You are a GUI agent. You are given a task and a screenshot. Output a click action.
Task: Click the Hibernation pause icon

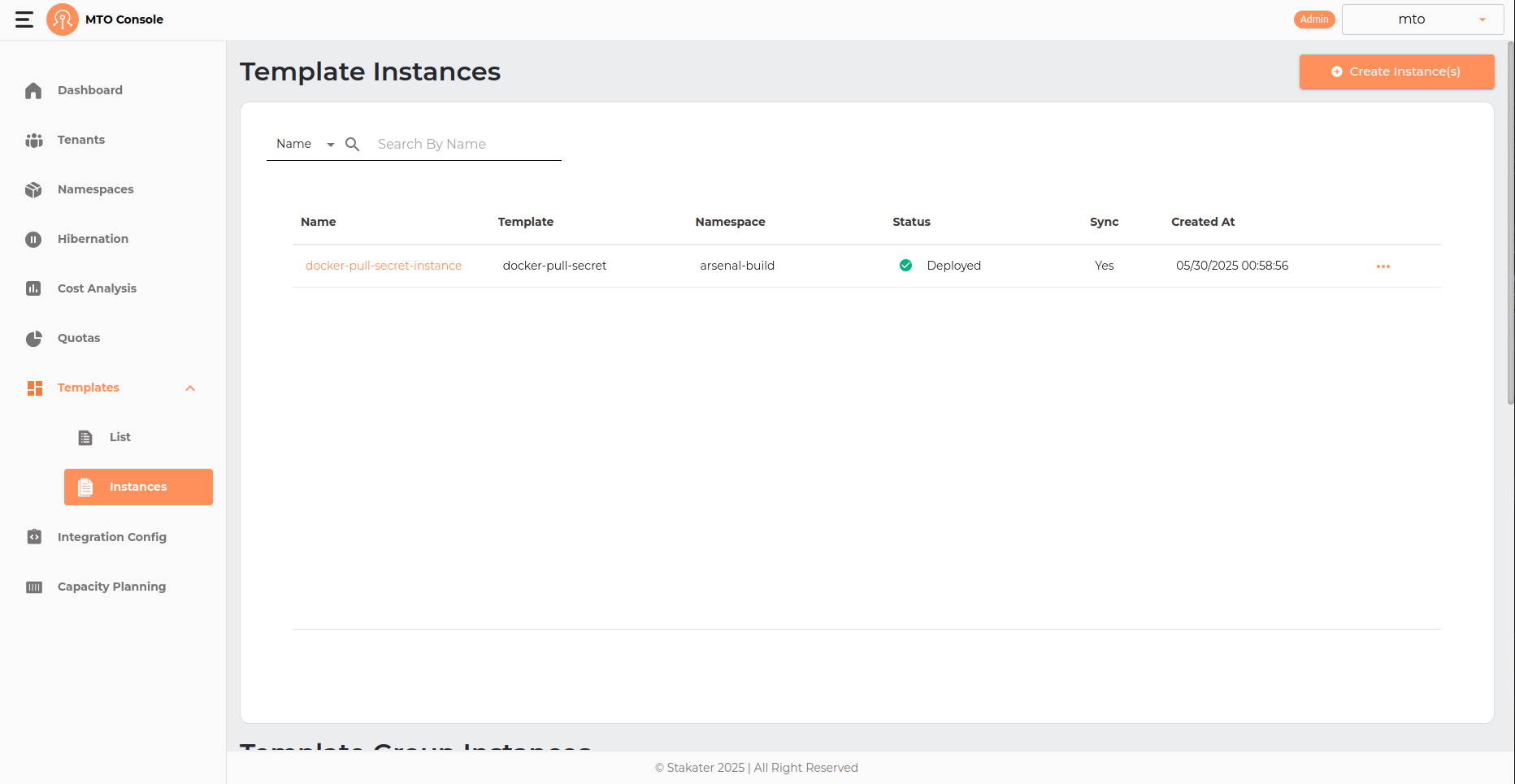click(x=33, y=239)
